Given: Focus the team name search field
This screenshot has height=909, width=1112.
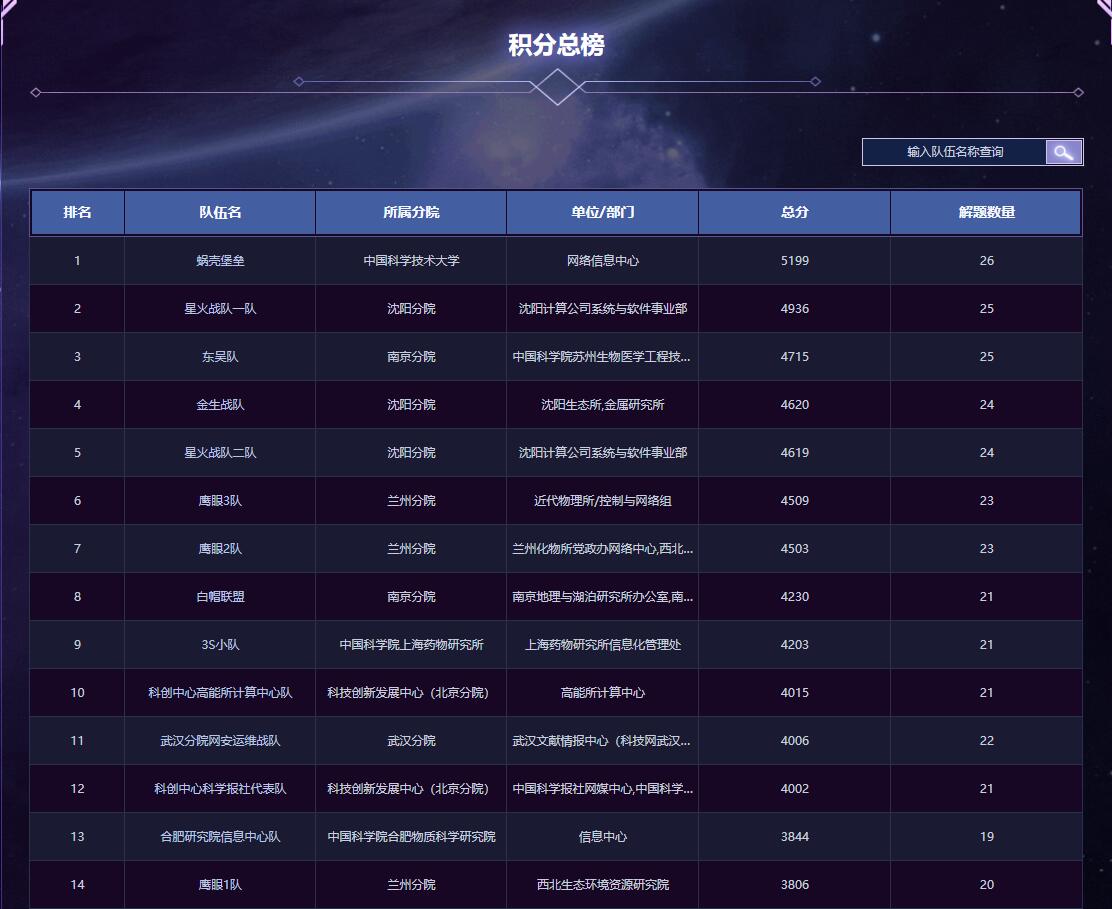Looking at the screenshot, I should click(x=955, y=152).
